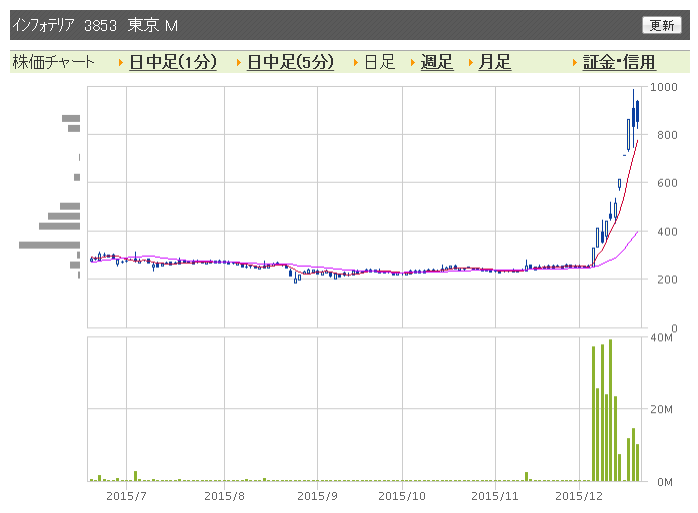Click orange arrow before 日中足(1分)

[121, 63]
